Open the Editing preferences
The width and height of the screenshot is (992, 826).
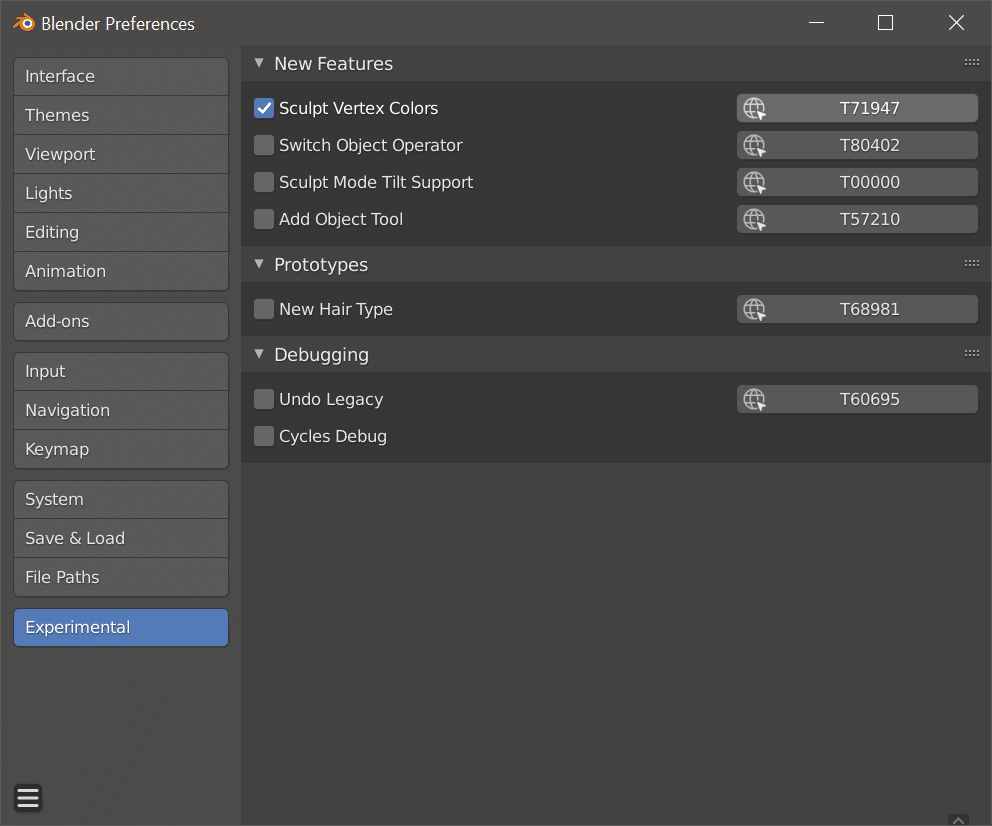(121, 232)
